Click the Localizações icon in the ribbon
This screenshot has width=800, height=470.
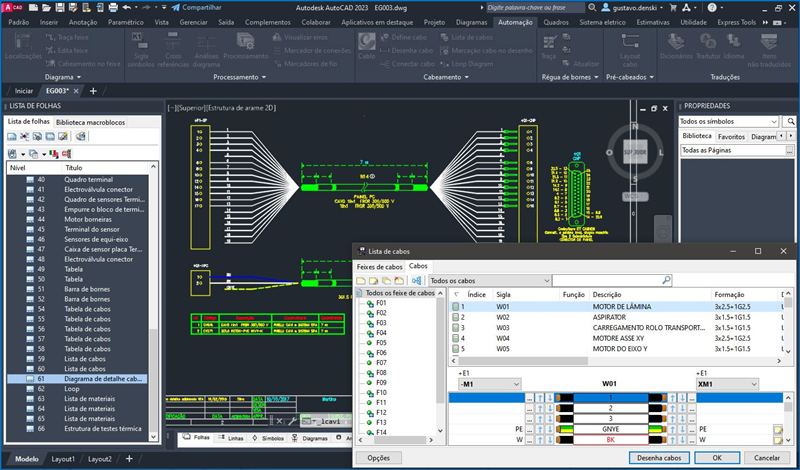(23, 43)
